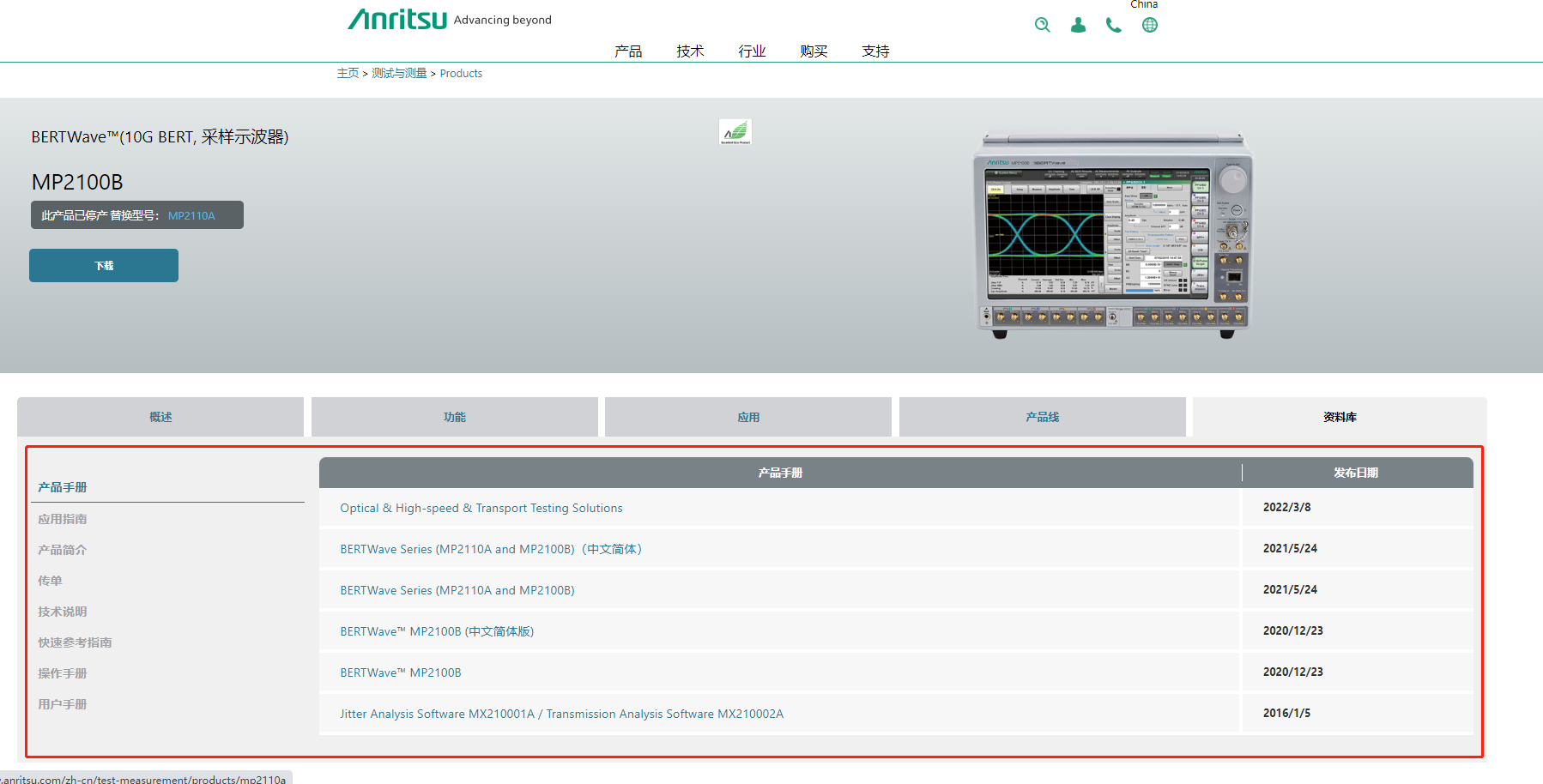Open the 产品 navigation menu

coord(628,51)
